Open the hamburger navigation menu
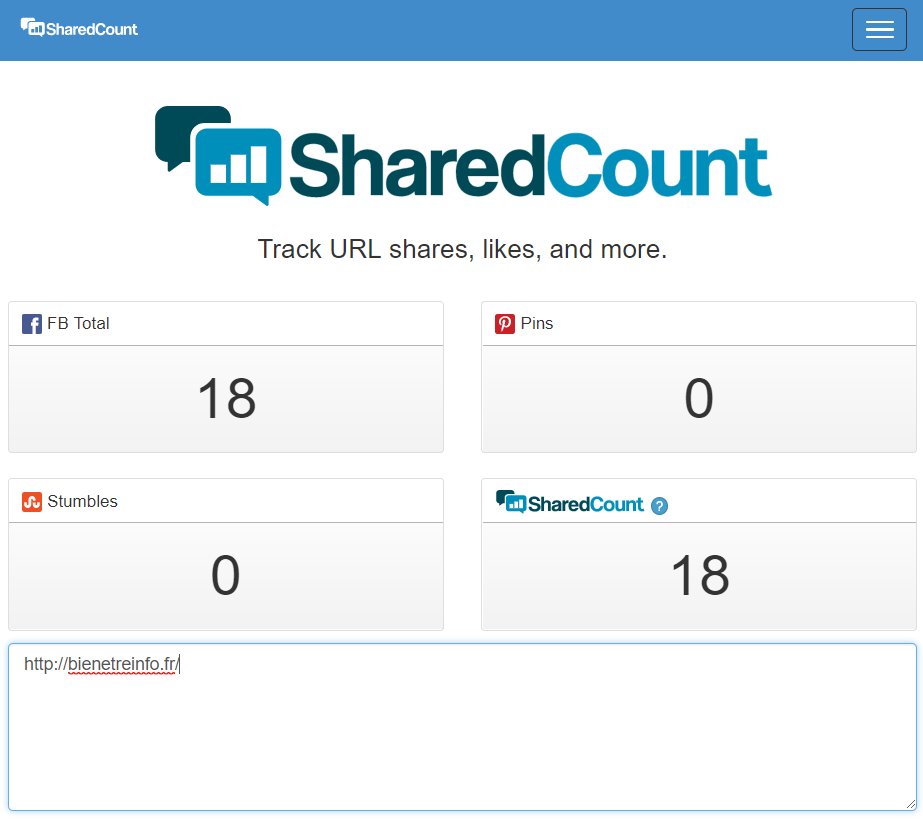The image size is (923, 823). pos(879,30)
